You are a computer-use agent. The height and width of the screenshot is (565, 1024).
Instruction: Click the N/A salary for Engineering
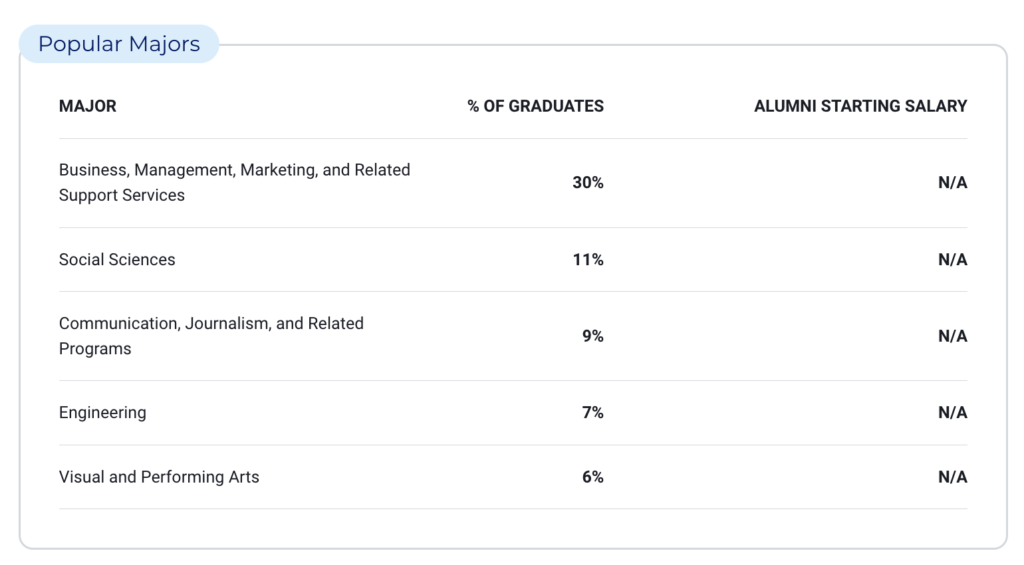952,413
